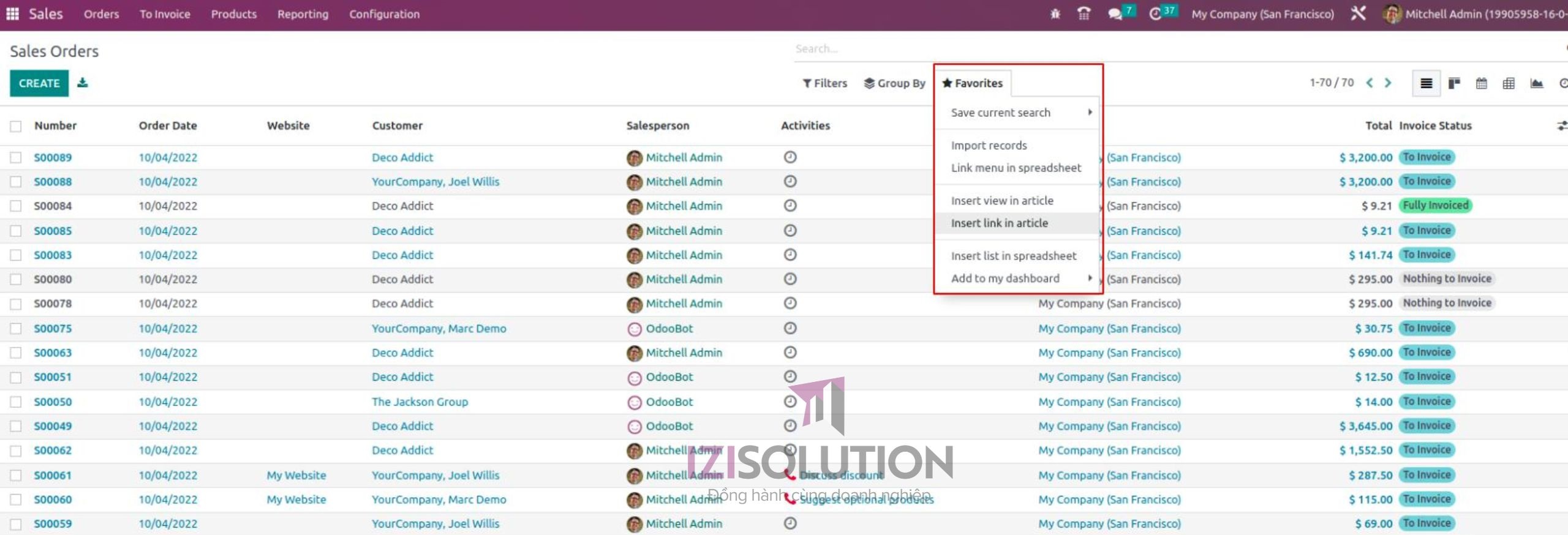Check the box for order S00084
Screen dimensions: 1568x535
point(15,206)
